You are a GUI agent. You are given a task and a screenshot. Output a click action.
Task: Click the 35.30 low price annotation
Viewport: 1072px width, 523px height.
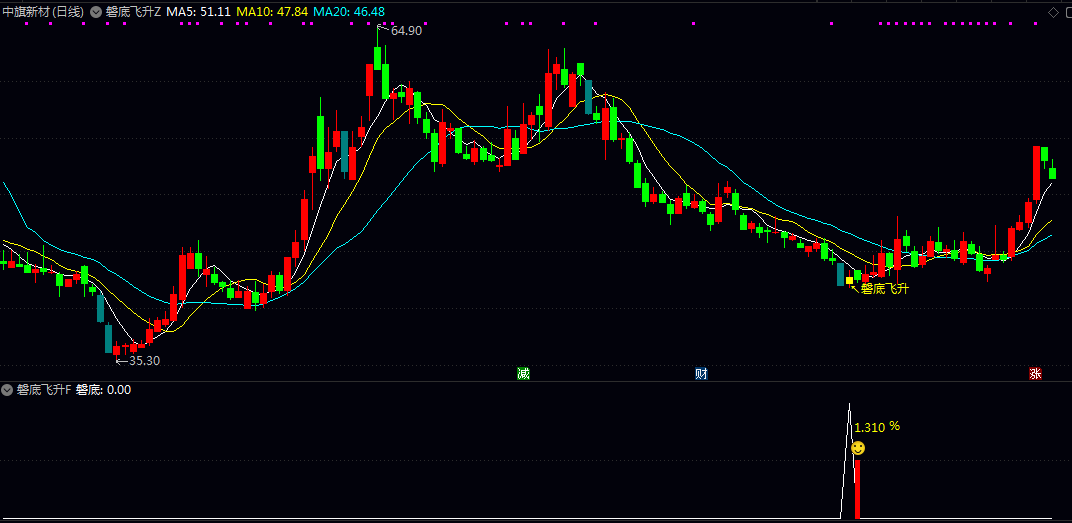click(144, 361)
